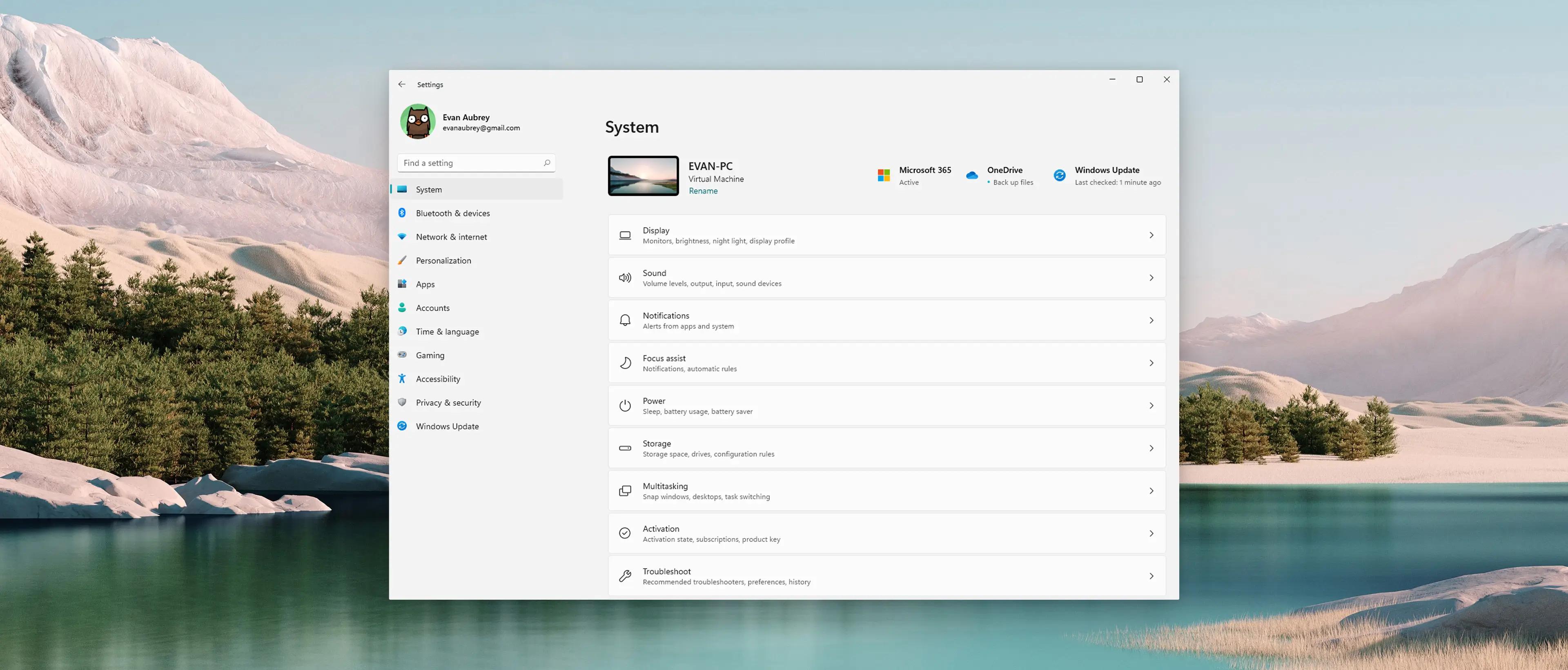Click the Privacy & security shield icon
This screenshot has width=1568, height=670.
point(402,402)
